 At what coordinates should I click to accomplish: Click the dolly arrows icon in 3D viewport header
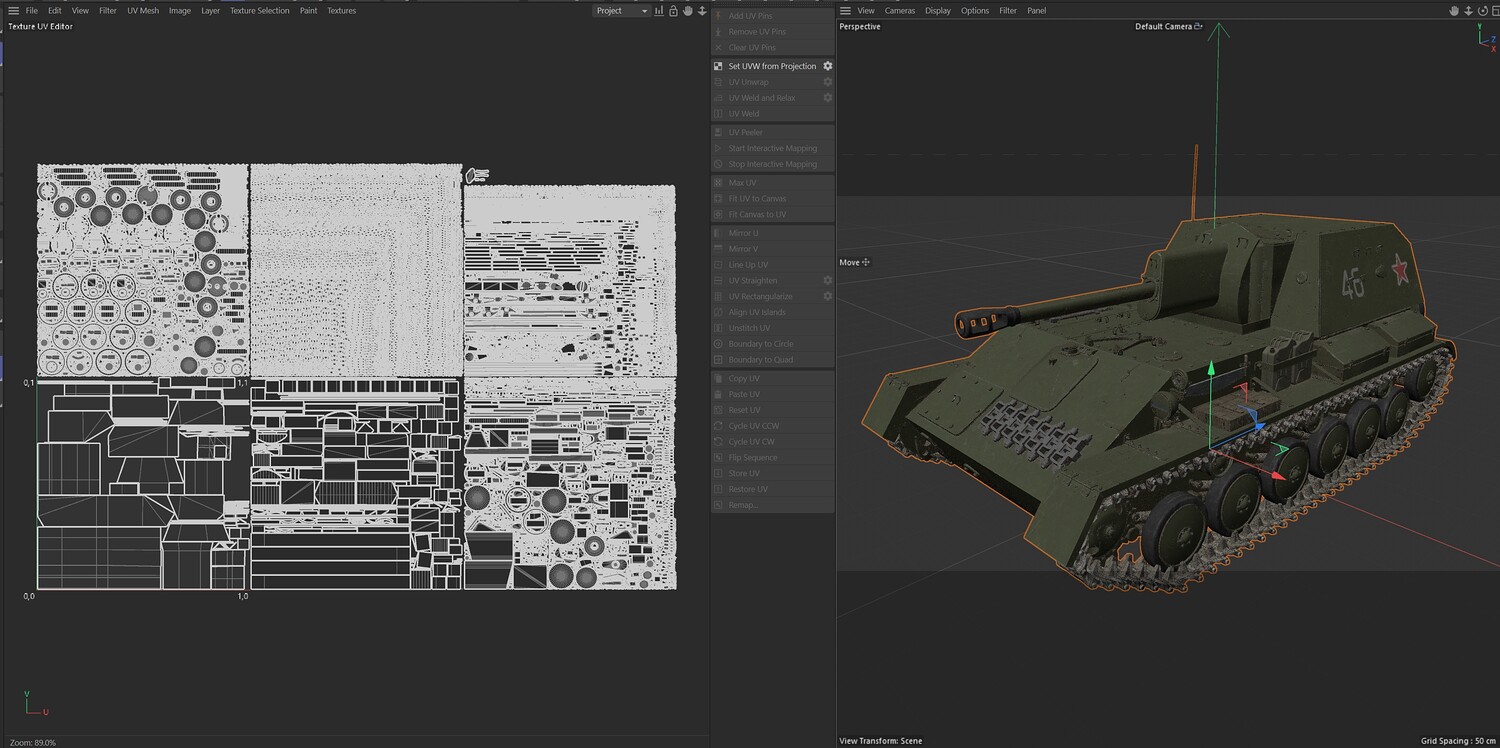(x=1468, y=11)
